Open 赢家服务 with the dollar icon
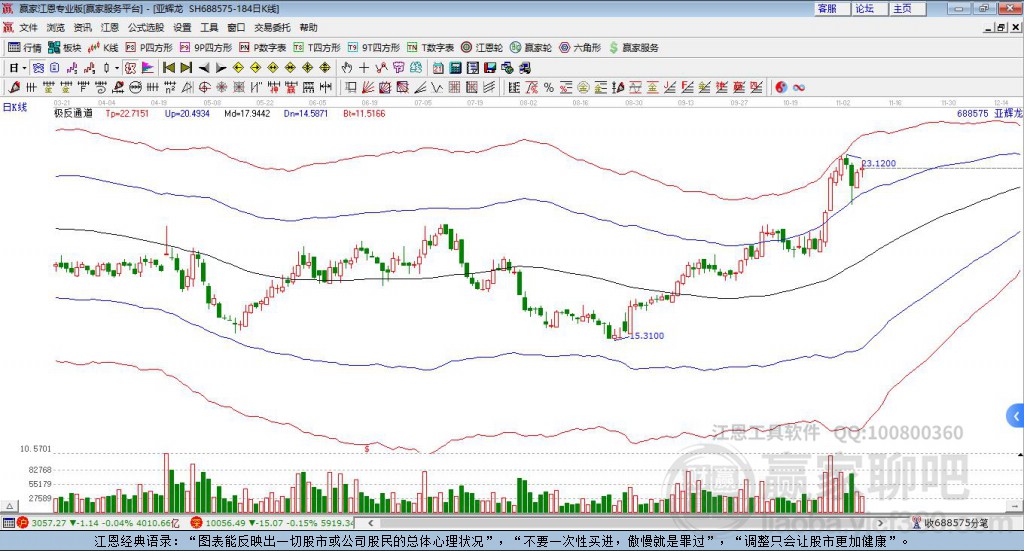The height and width of the screenshot is (551, 1024). click(x=634, y=48)
